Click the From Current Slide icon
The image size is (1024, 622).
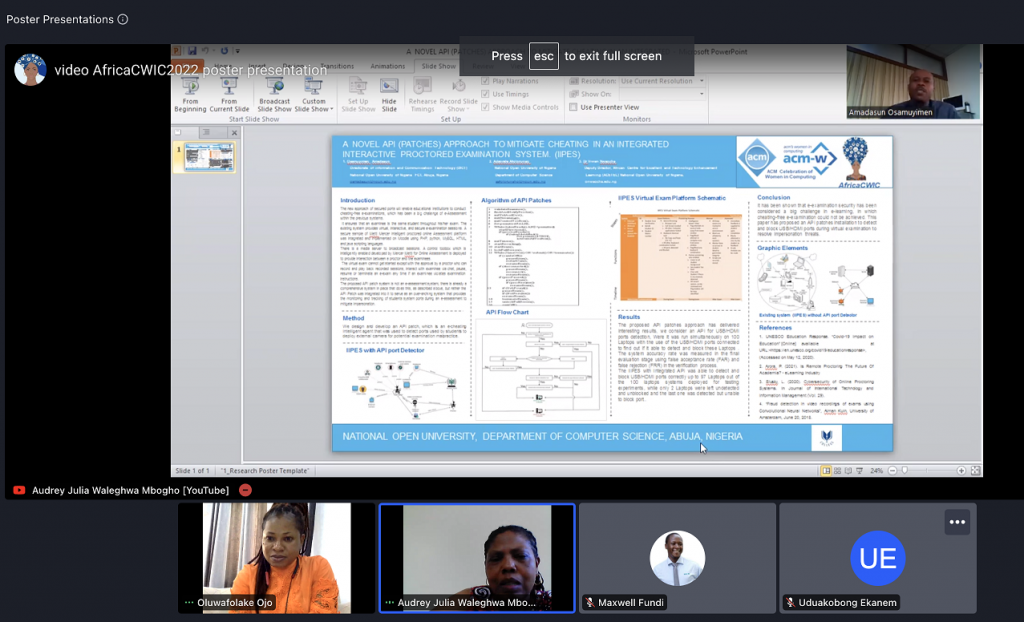(229, 90)
